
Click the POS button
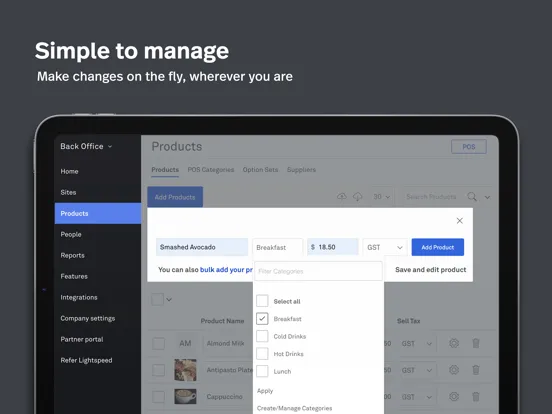click(469, 146)
